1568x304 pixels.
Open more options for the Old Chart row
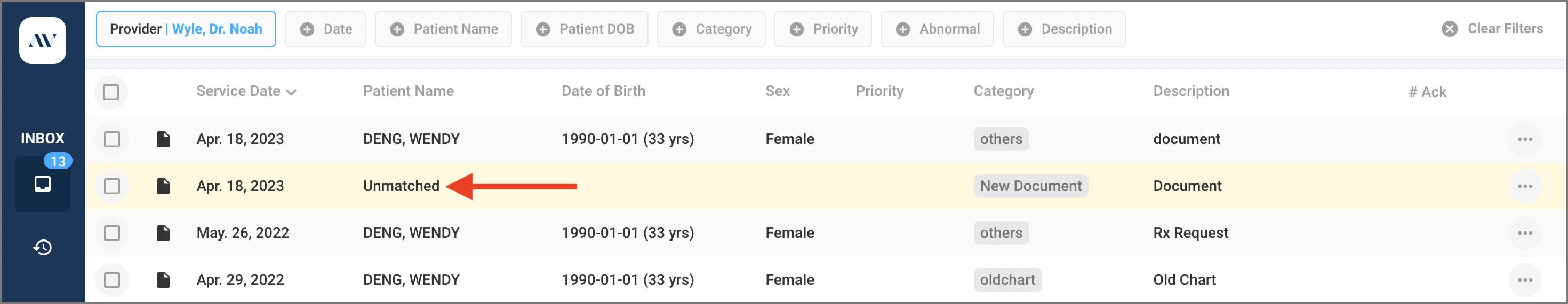(x=1525, y=279)
